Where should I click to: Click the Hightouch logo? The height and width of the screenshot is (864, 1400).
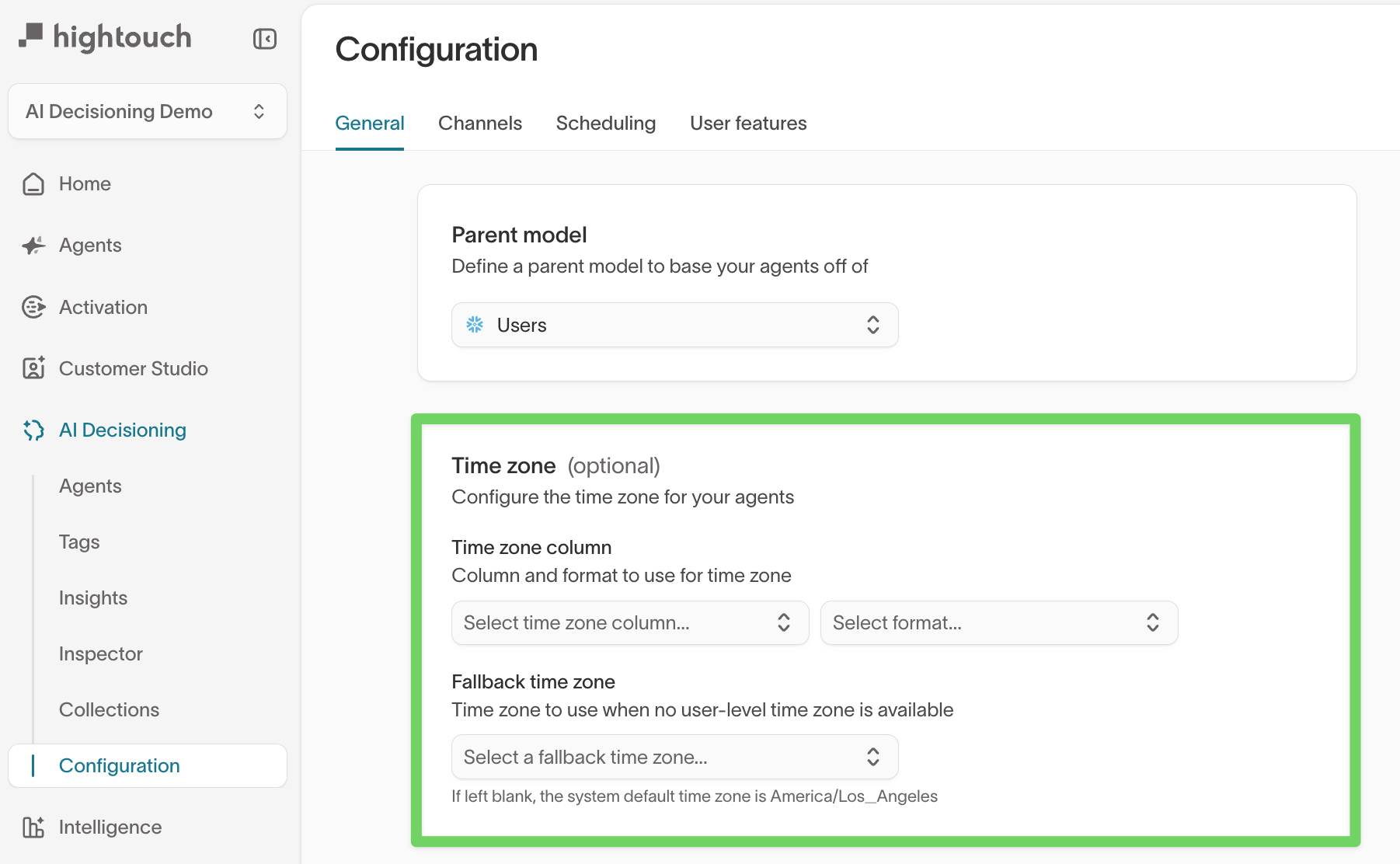pyautogui.click(x=106, y=37)
